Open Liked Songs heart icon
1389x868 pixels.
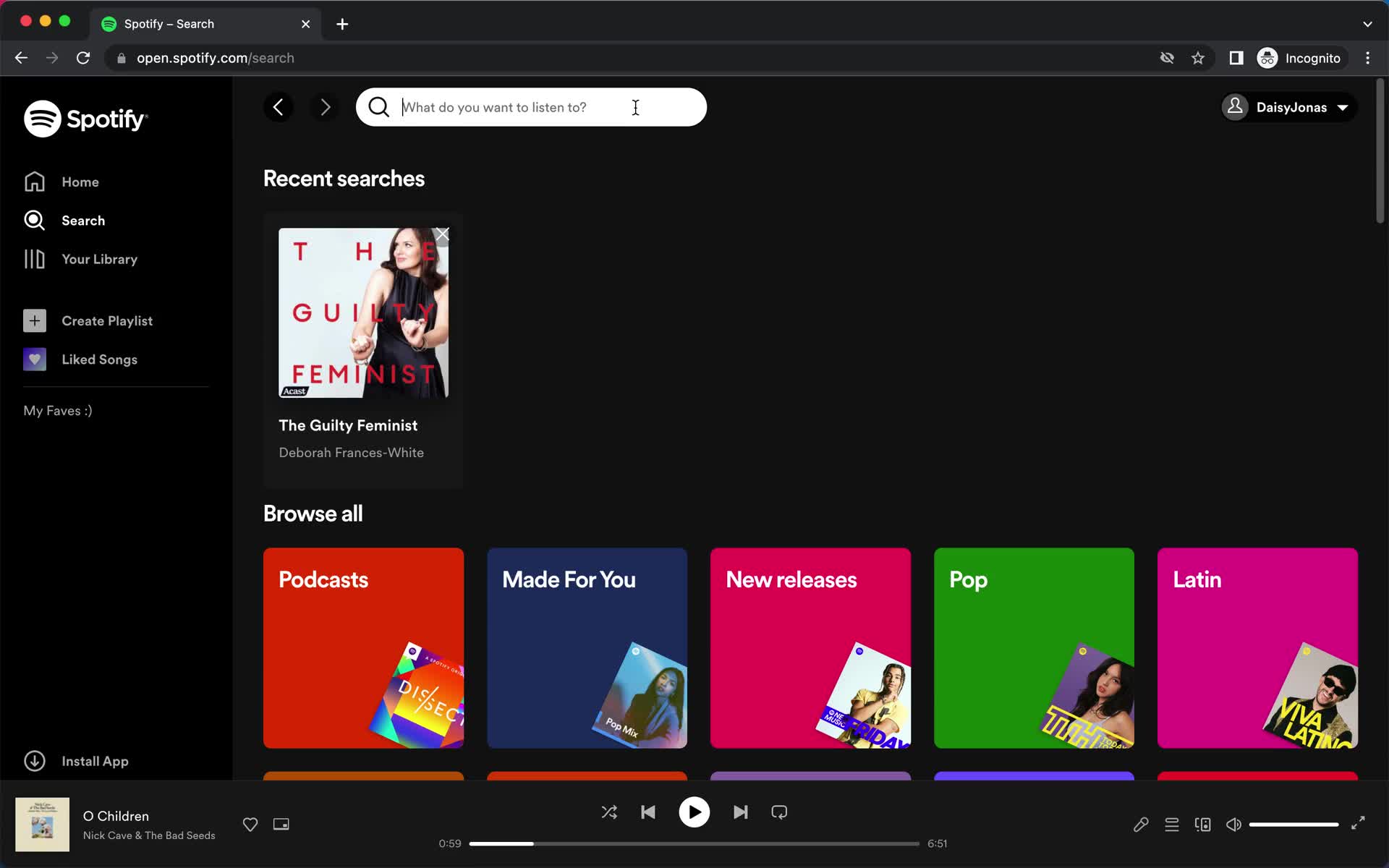[x=35, y=359]
